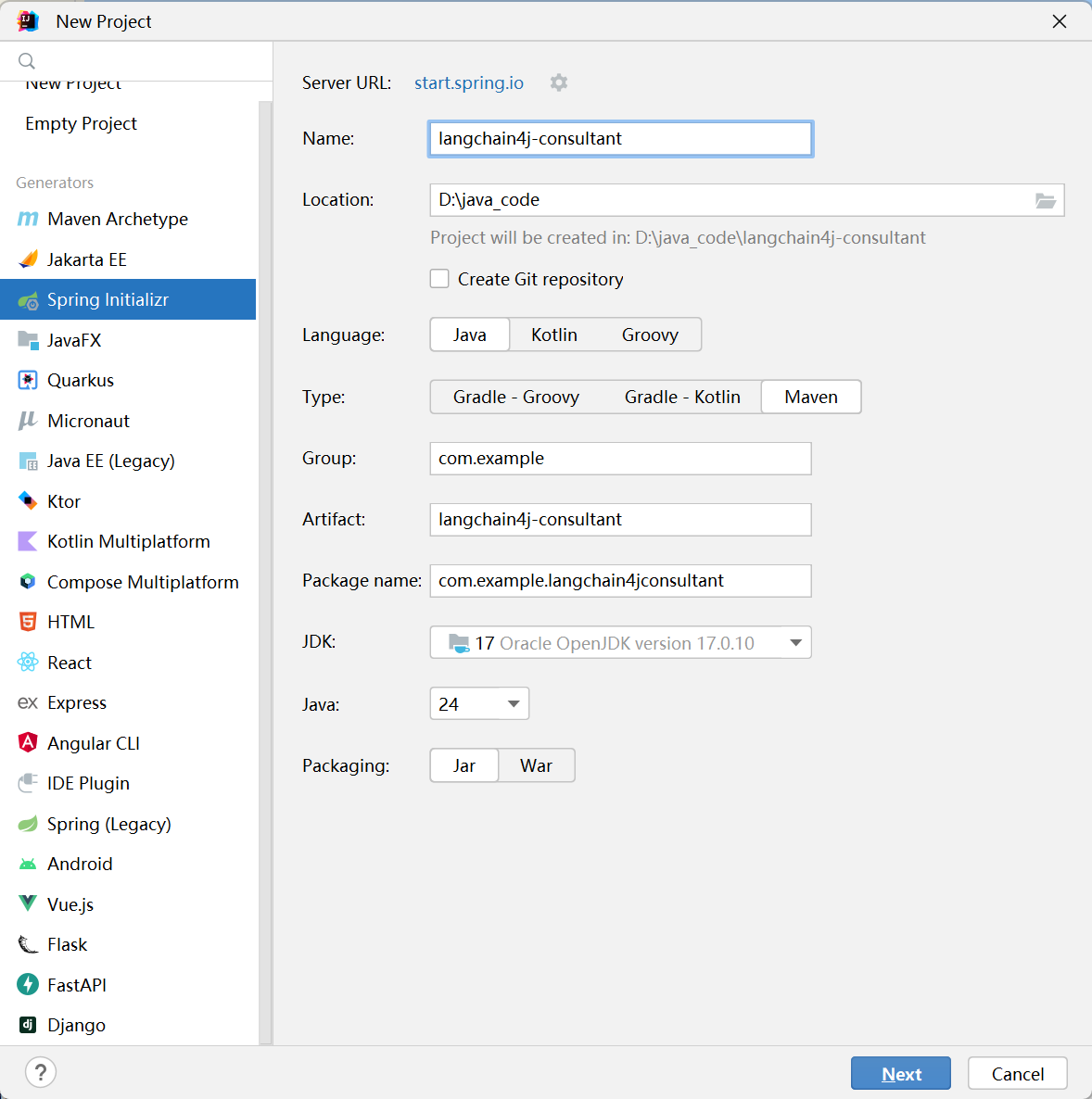Image resolution: width=1092 pixels, height=1099 pixels.
Task: Click the Artifact input field
Action: [621, 520]
